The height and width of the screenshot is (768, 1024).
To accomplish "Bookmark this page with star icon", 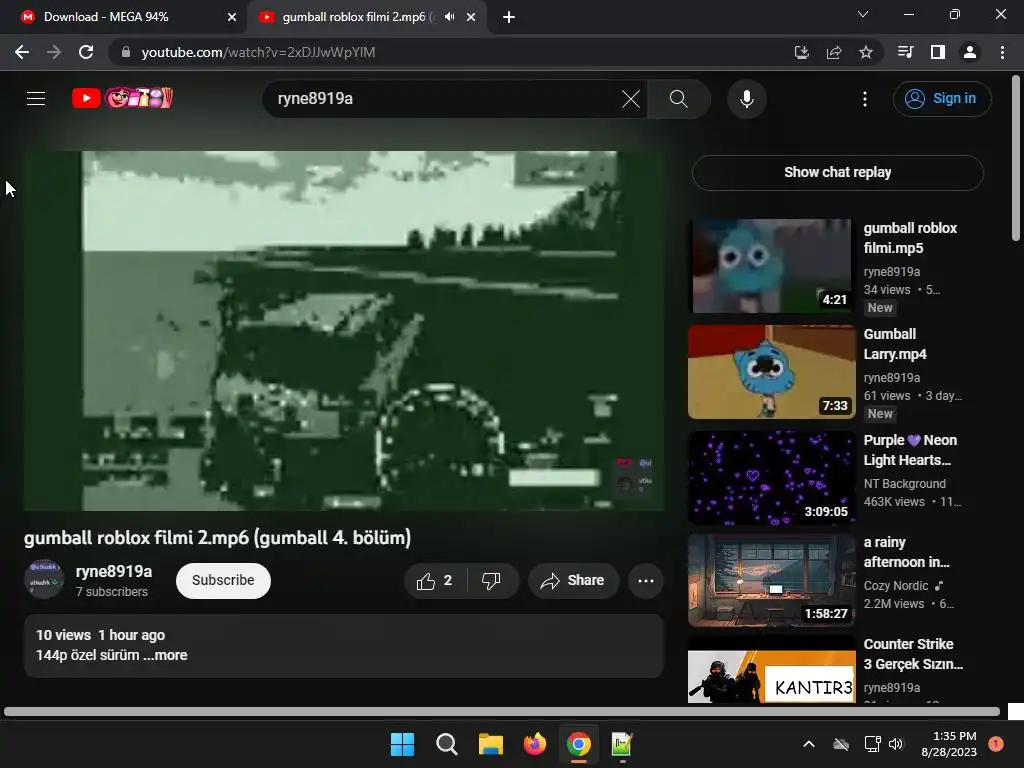I will [865, 52].
